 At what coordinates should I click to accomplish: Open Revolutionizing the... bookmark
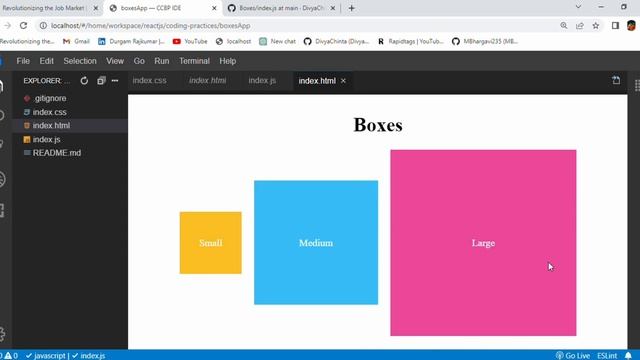pyautogui.click(x=27, y=41)
